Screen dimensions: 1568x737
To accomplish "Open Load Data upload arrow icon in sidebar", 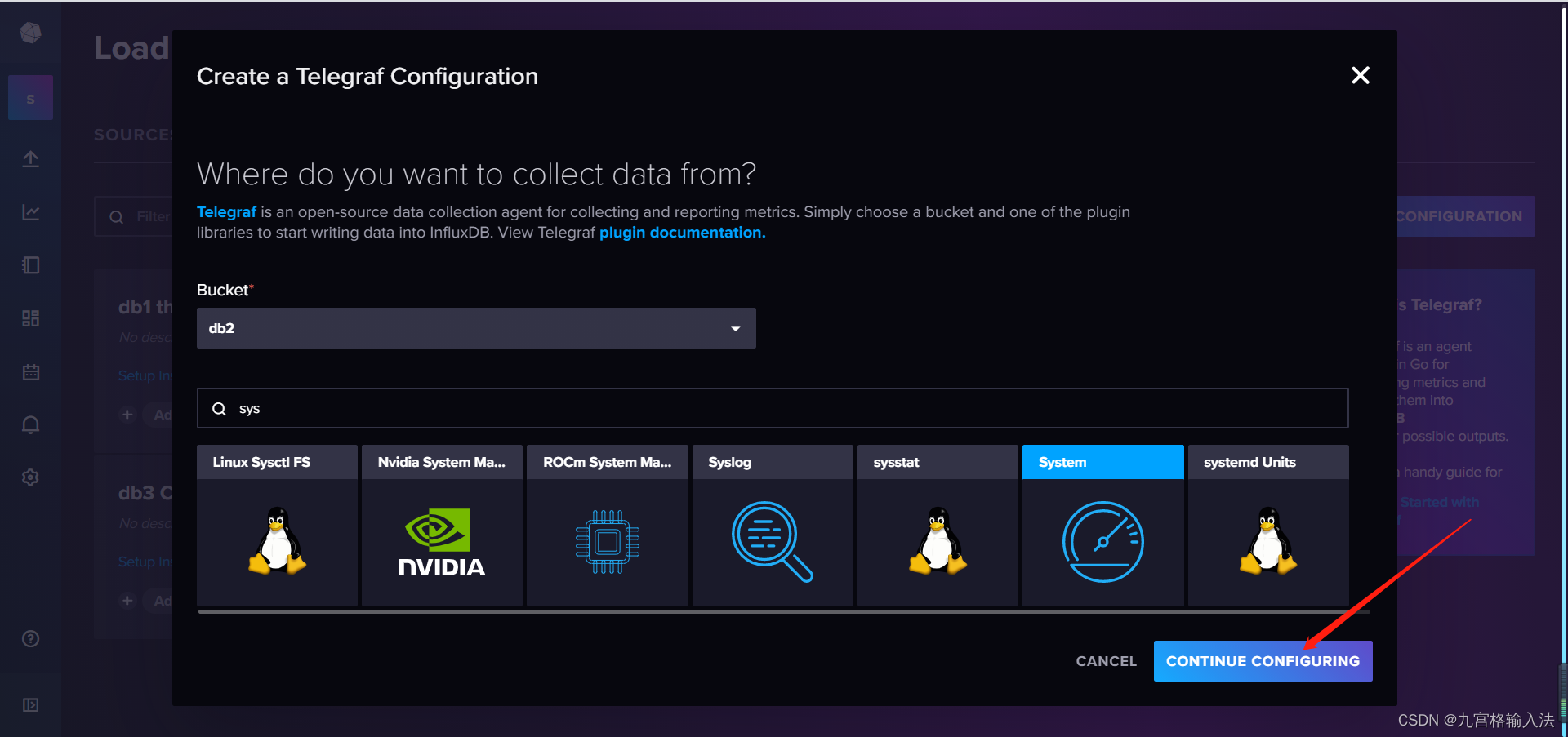I will coord(30,158).
